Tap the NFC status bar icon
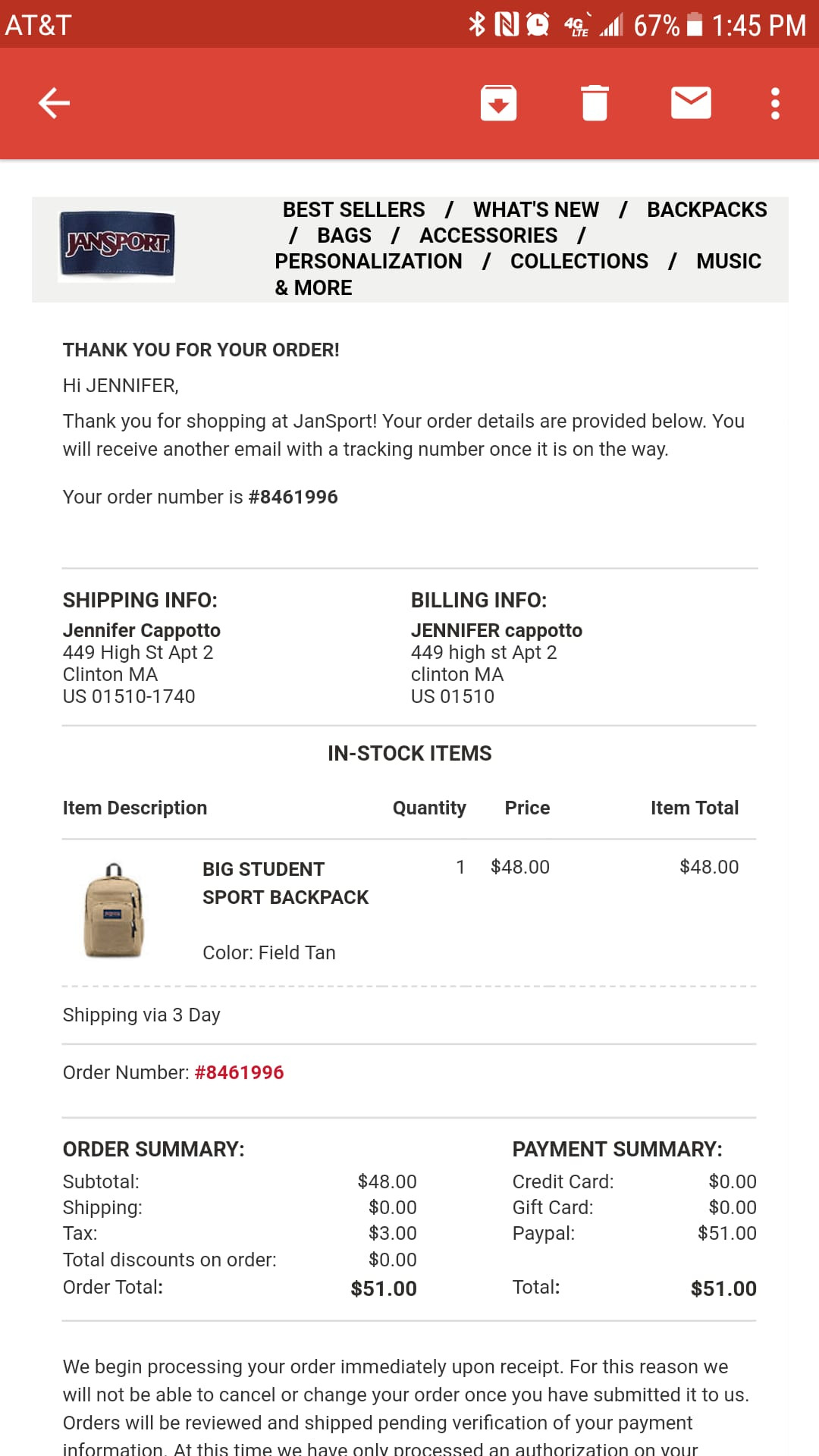 (x=507, y=25)
